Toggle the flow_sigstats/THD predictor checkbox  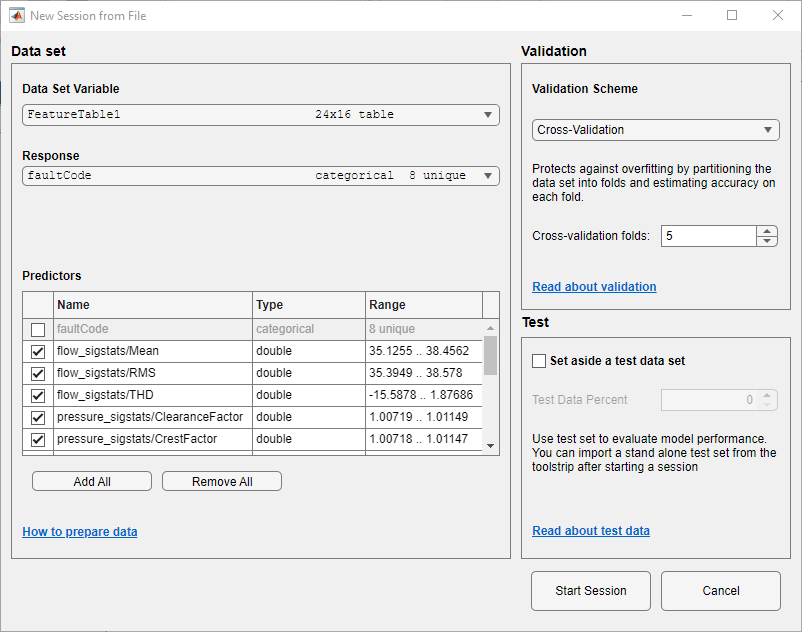(x=38, y=395)
